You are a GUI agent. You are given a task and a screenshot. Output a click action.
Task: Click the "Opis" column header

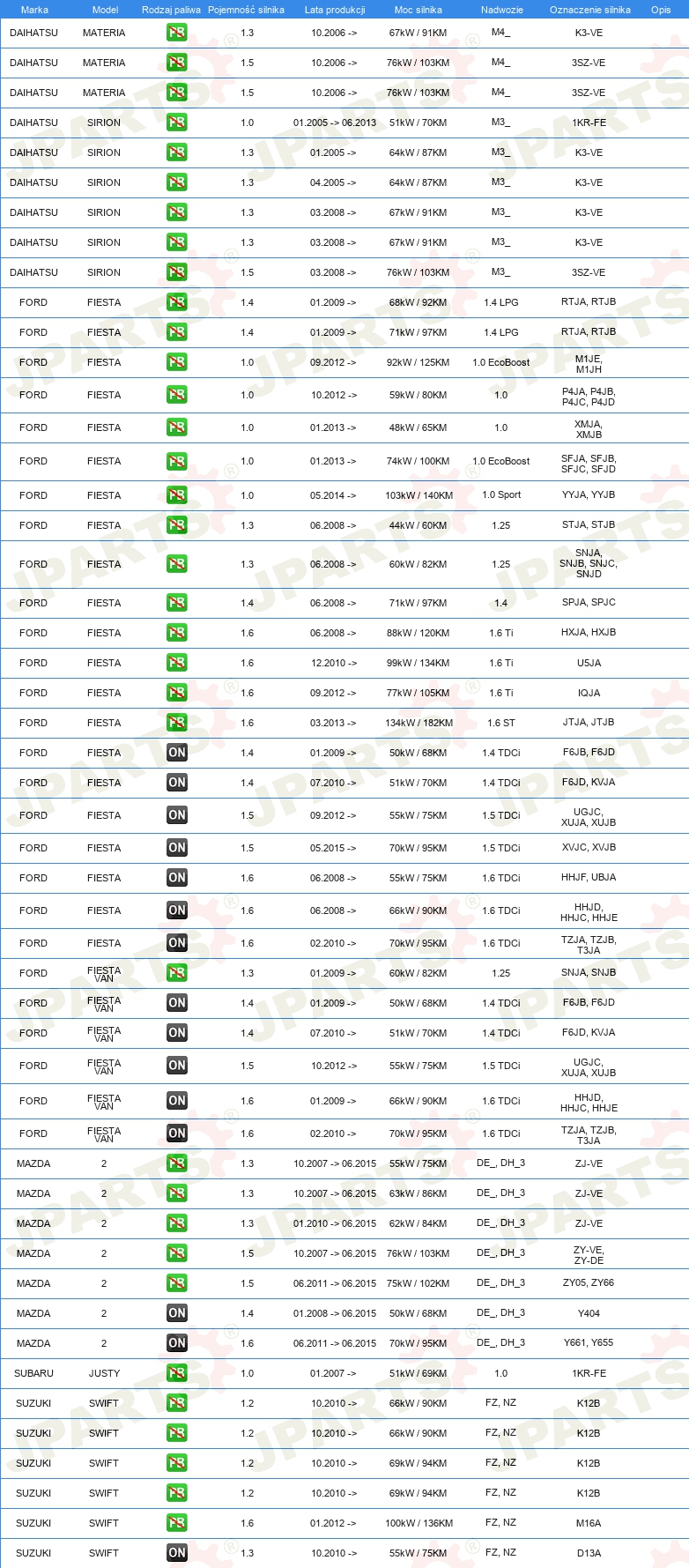tap(661, 10)
